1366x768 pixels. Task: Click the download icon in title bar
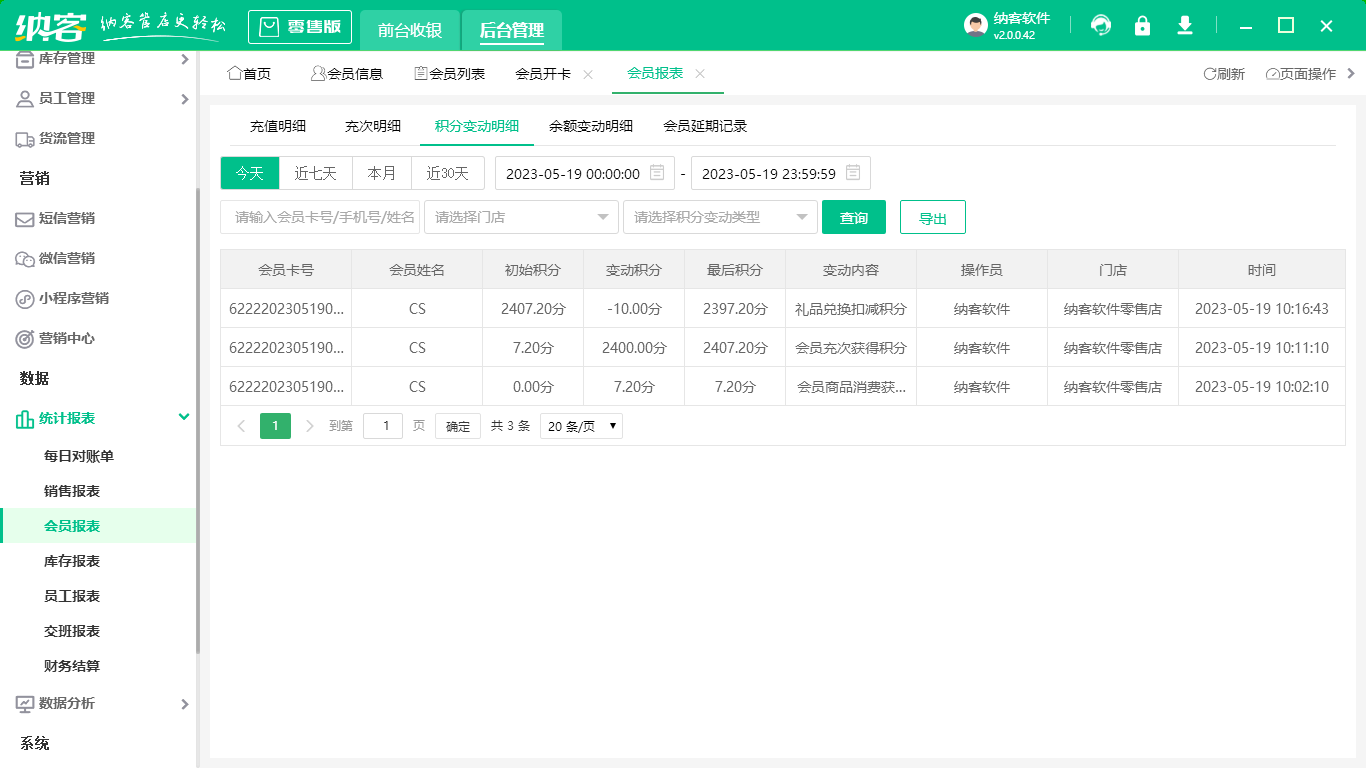(1185, 26)
